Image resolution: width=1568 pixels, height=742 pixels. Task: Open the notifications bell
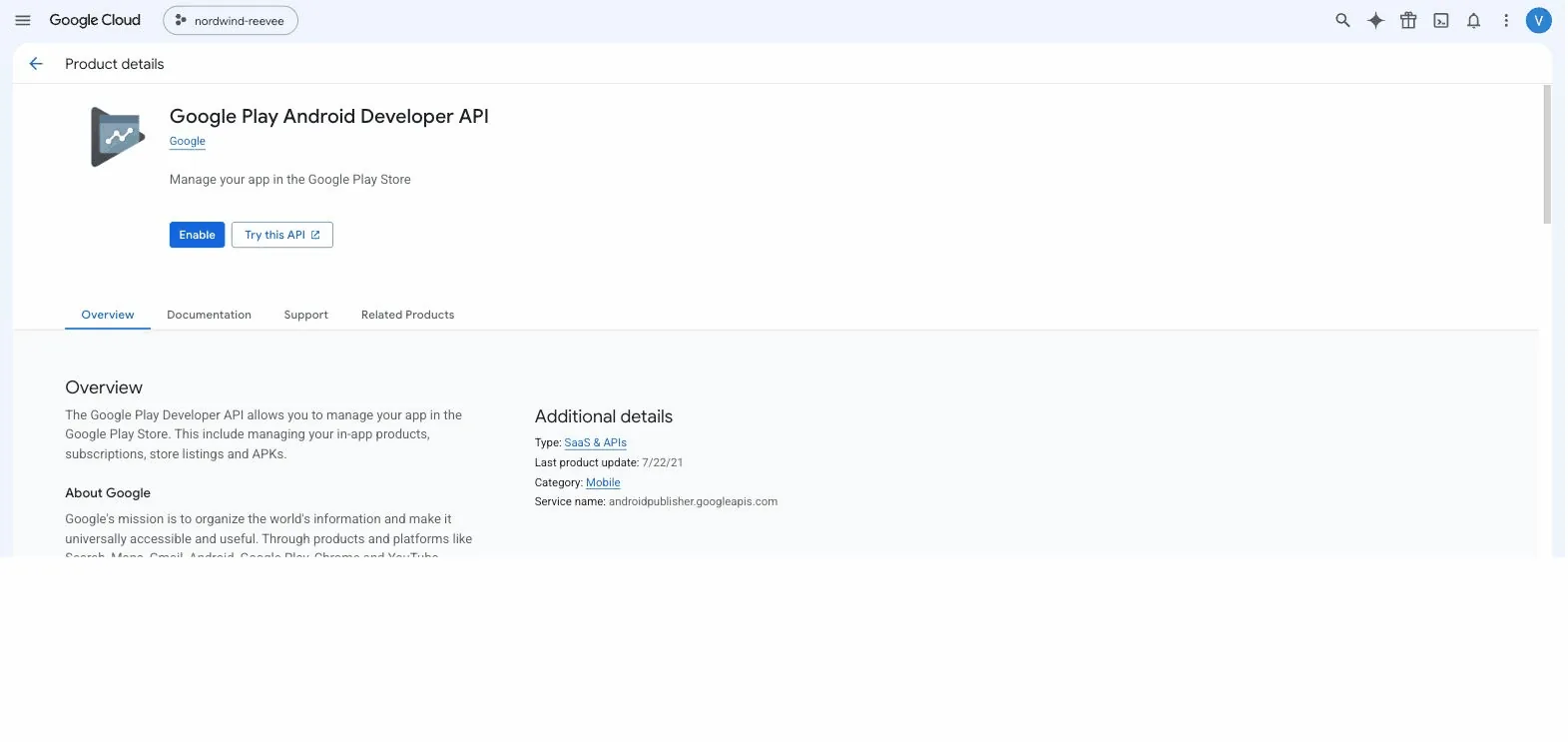1473,20
